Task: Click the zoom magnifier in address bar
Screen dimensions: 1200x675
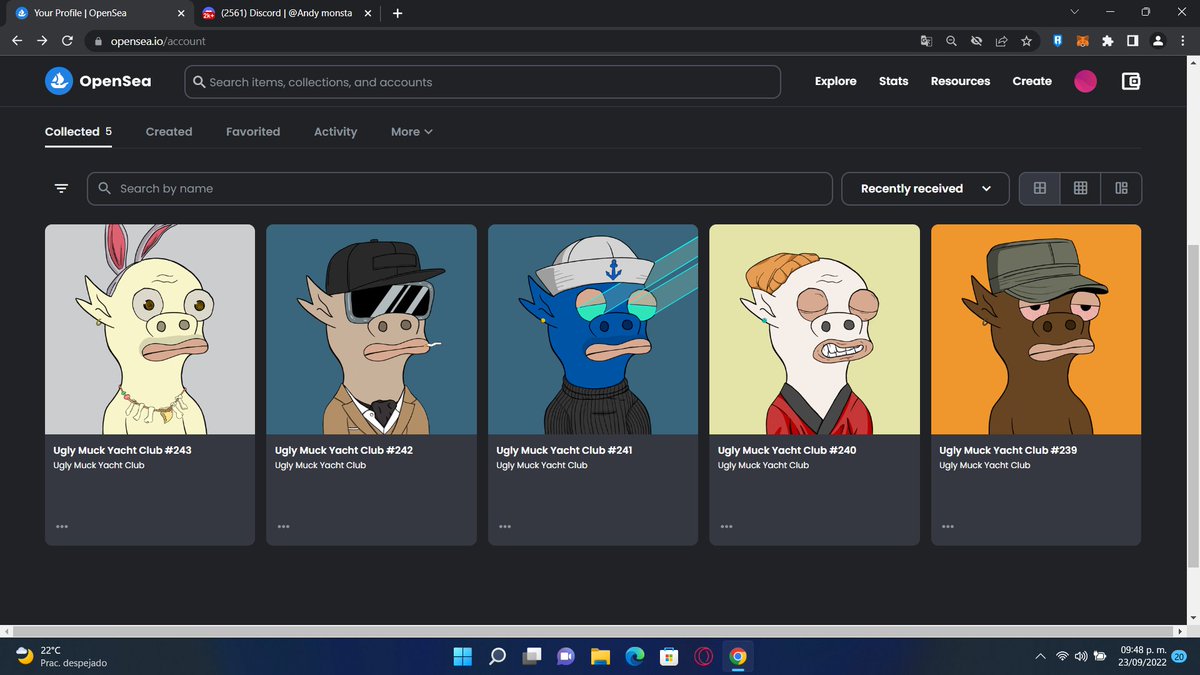Action: pyautogui.click(x=951, y=41)
